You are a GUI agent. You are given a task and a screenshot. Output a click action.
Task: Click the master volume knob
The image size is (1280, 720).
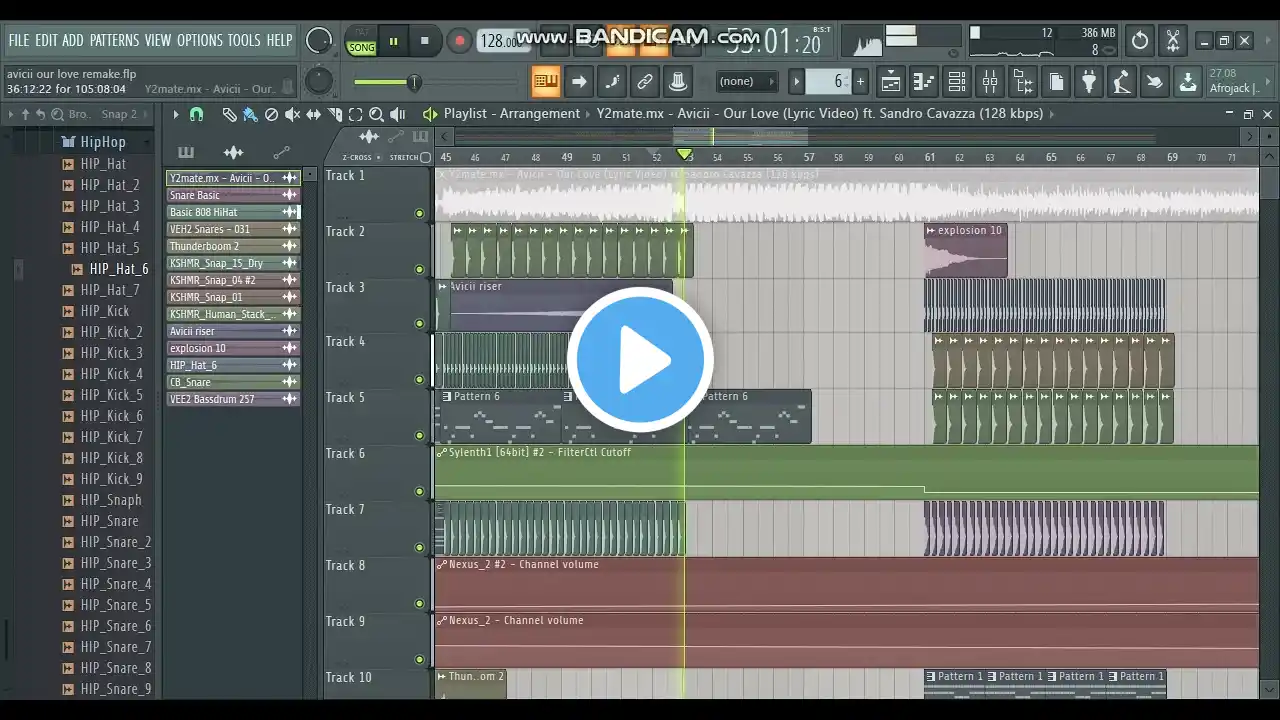pyautogui.click(x=319, y=40)
